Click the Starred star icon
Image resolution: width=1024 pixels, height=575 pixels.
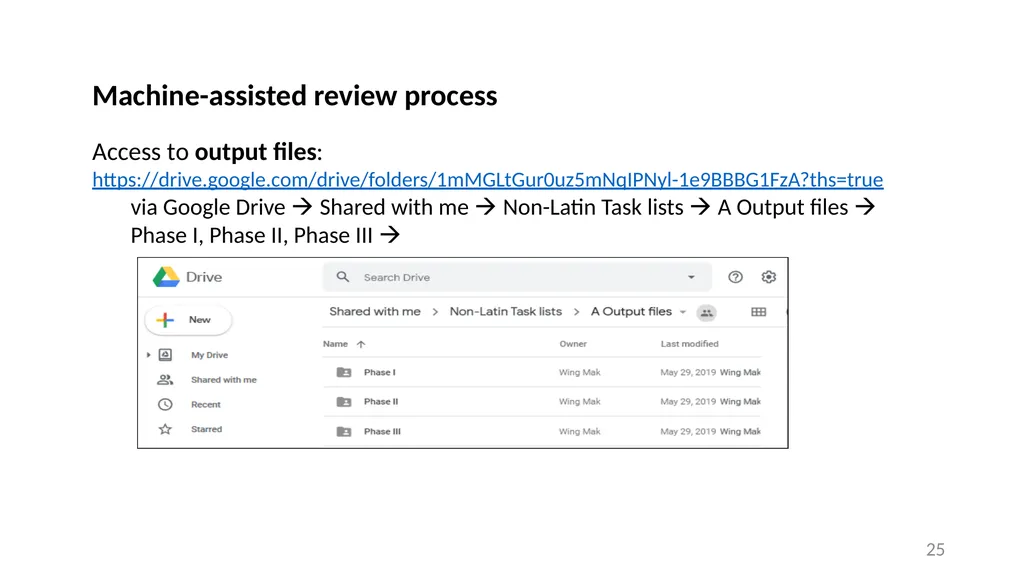165,429
